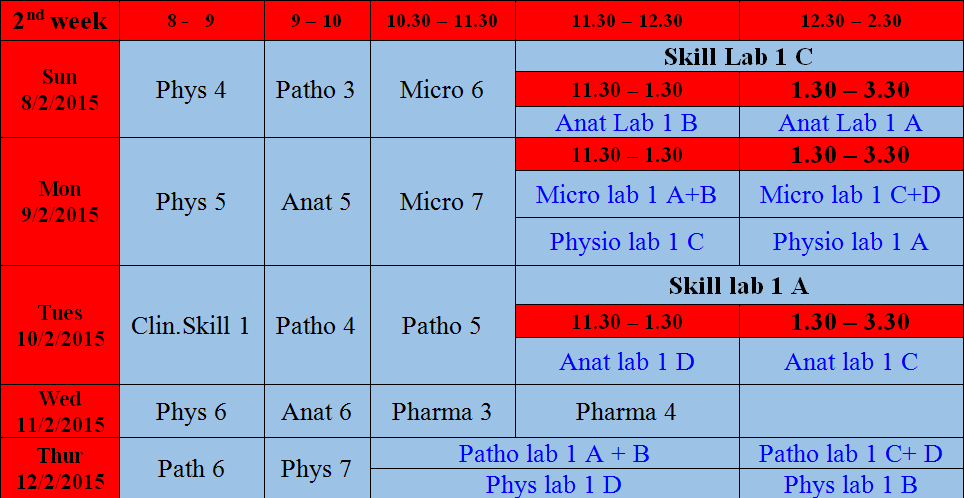
Task: Click the "Physio lab 1 C" link
Action: (x=627, y=242)
